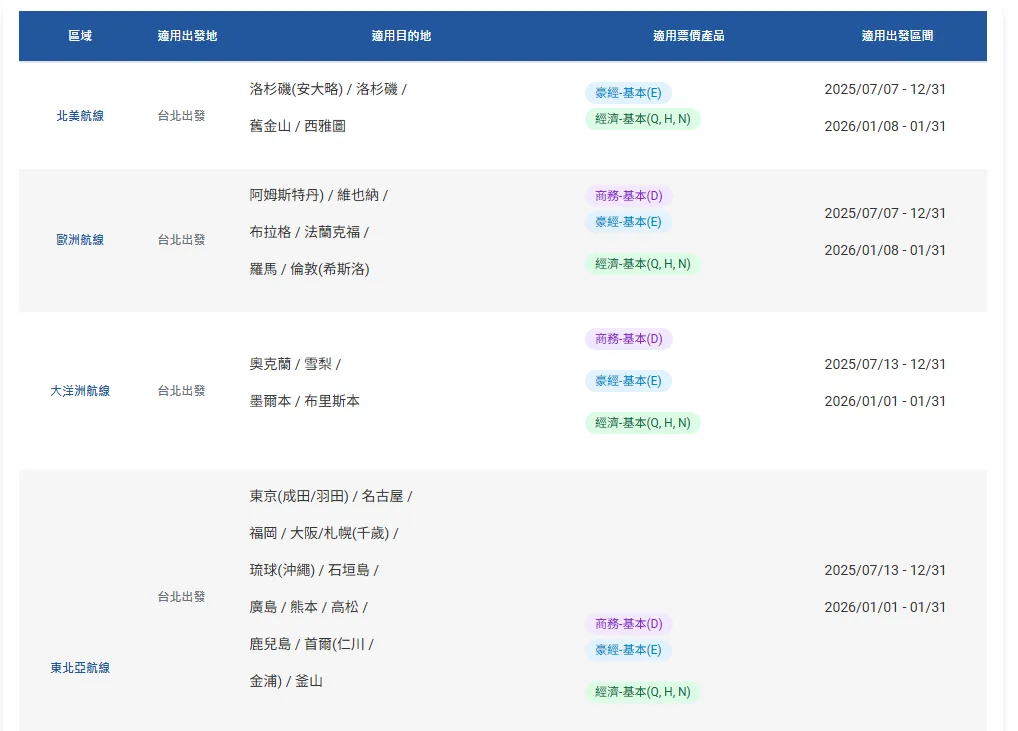Click destination text 金浦) / 釜山
This screenshot has width=1018, height=731.
tap(286, 681)
